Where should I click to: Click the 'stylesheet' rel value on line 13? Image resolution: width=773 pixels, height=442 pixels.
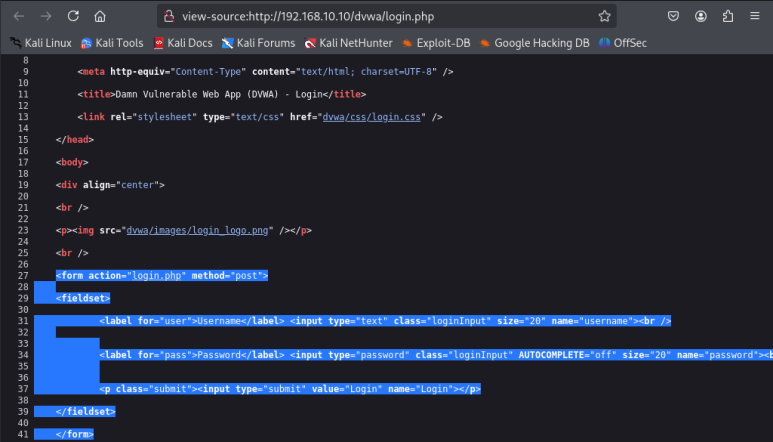click(165, 117)
